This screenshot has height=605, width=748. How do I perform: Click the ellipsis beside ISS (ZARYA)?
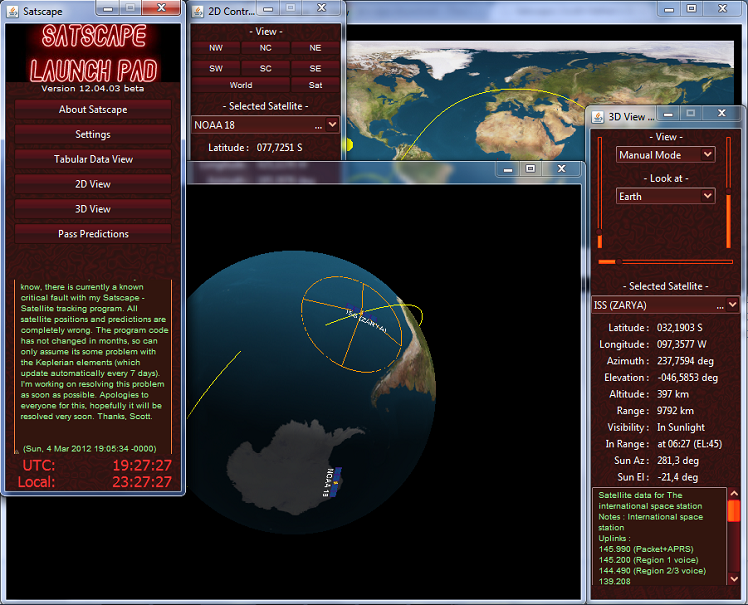720,306
